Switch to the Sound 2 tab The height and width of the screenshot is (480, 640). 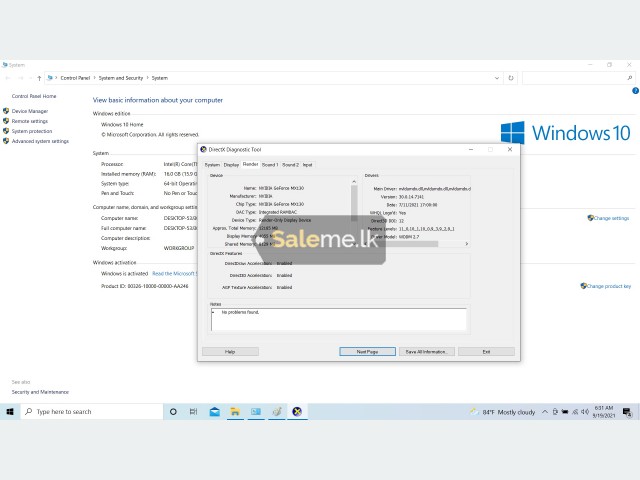point(290,165)
